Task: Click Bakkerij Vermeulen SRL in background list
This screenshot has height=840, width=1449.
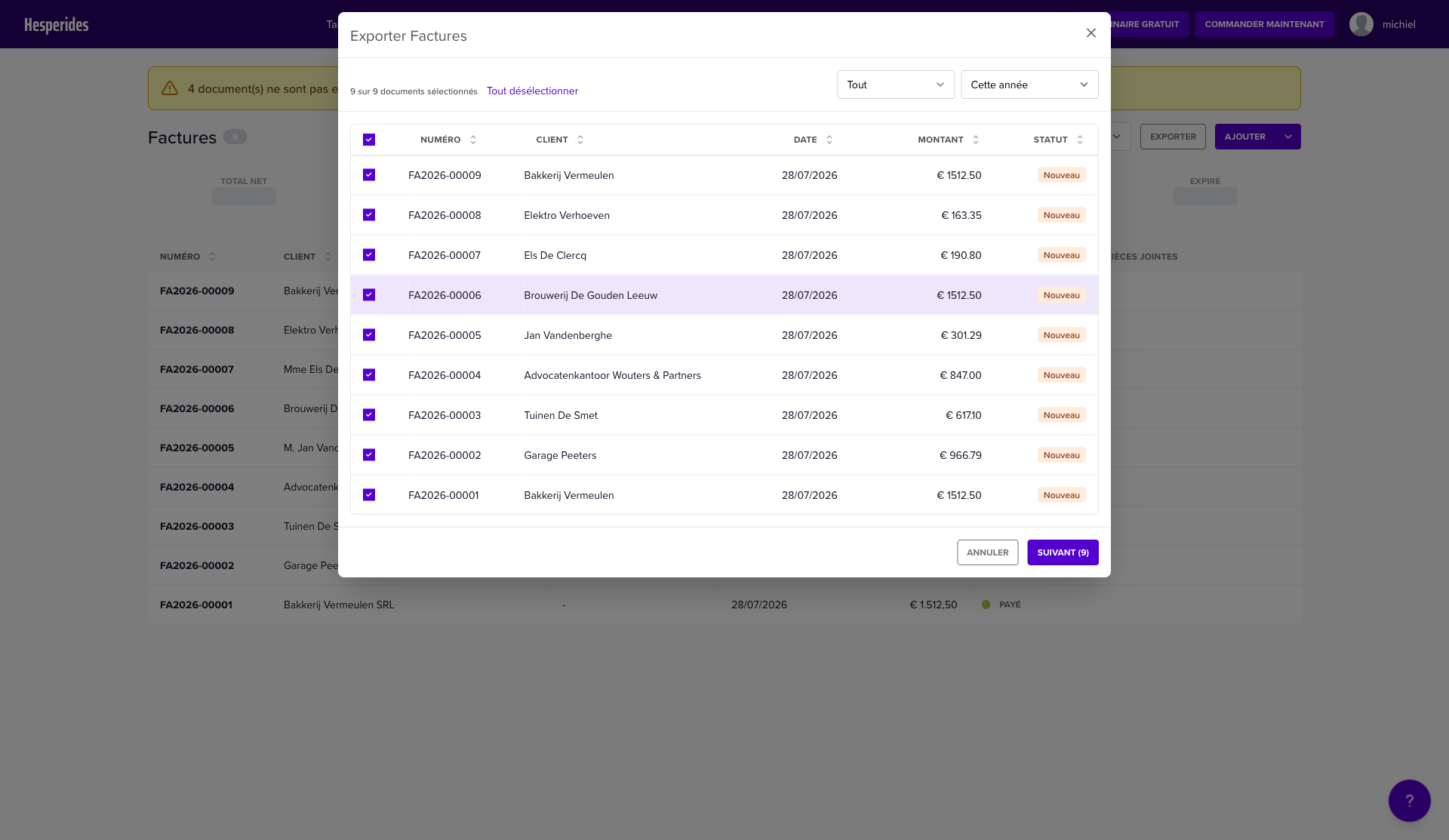Action: click(x=339, y=605)
